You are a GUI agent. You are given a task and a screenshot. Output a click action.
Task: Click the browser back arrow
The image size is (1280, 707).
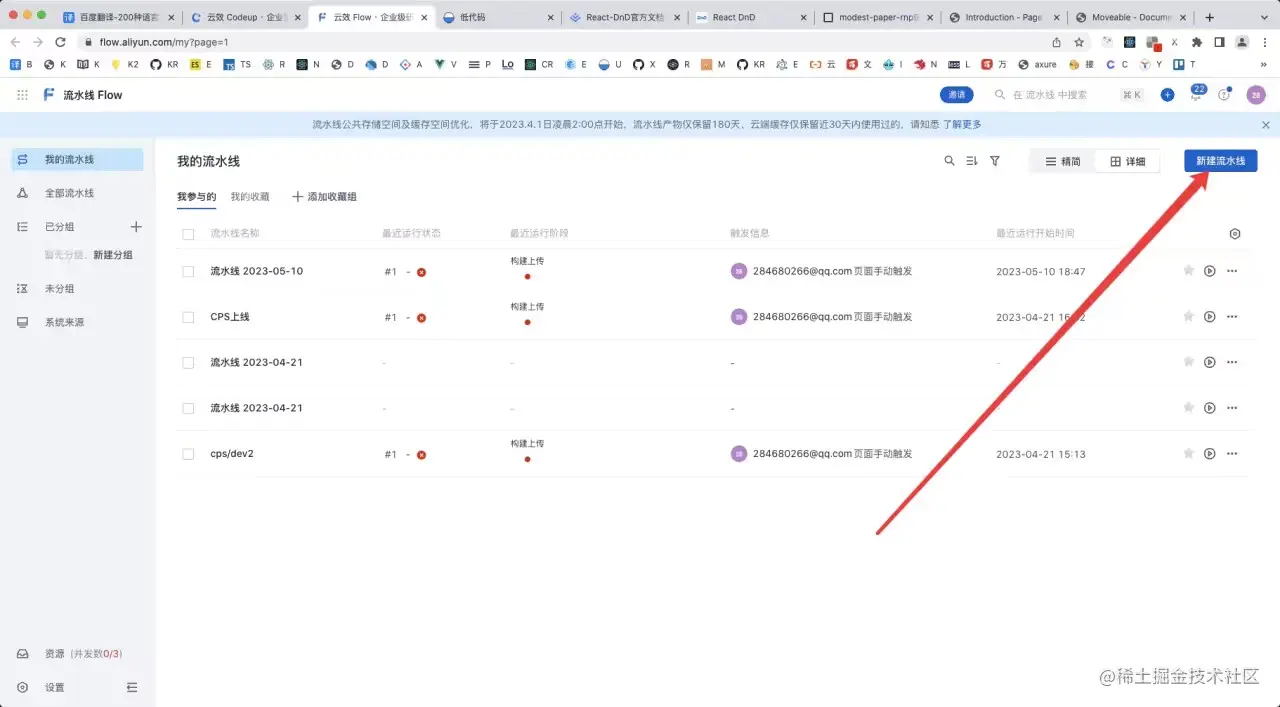[x=15, y=42]
